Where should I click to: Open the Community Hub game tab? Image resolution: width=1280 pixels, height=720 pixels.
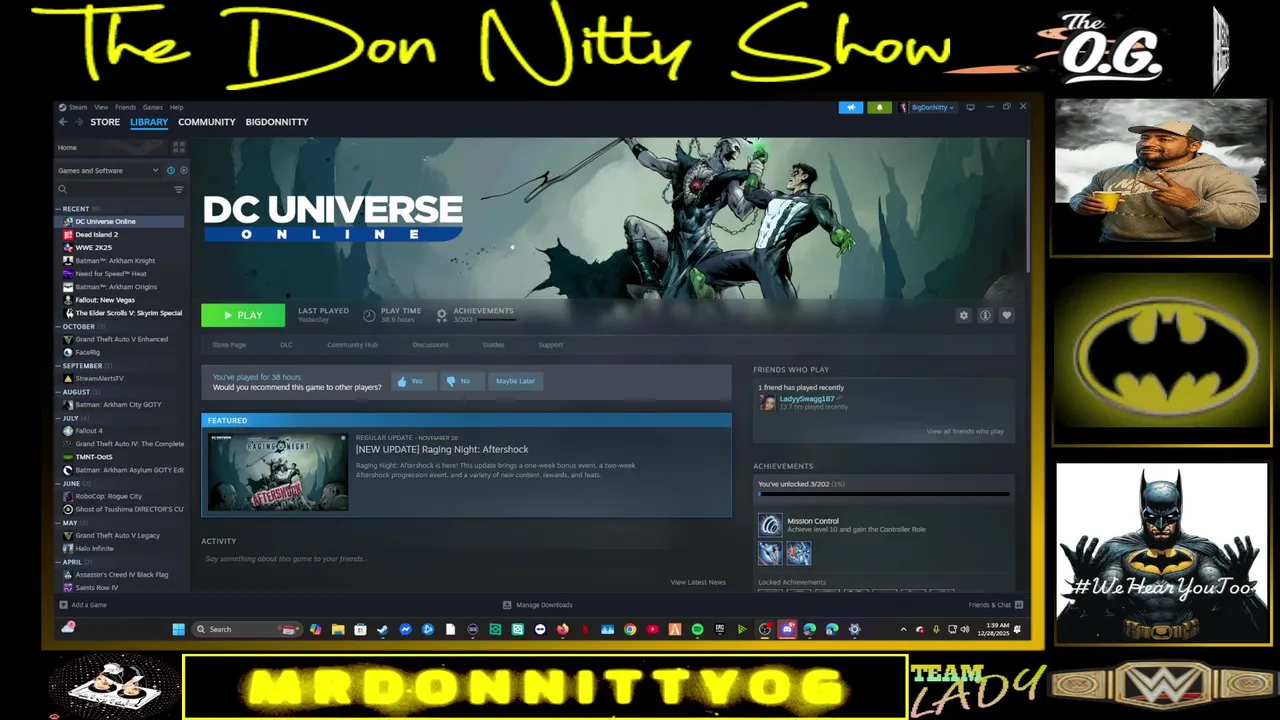click(352, 345)
